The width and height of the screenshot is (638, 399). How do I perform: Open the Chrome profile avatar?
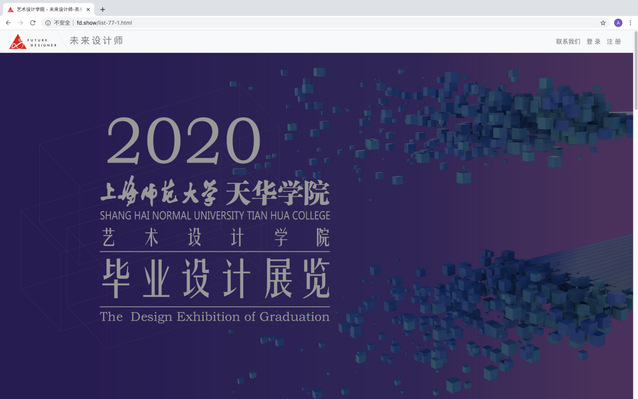tap(618, 23)
